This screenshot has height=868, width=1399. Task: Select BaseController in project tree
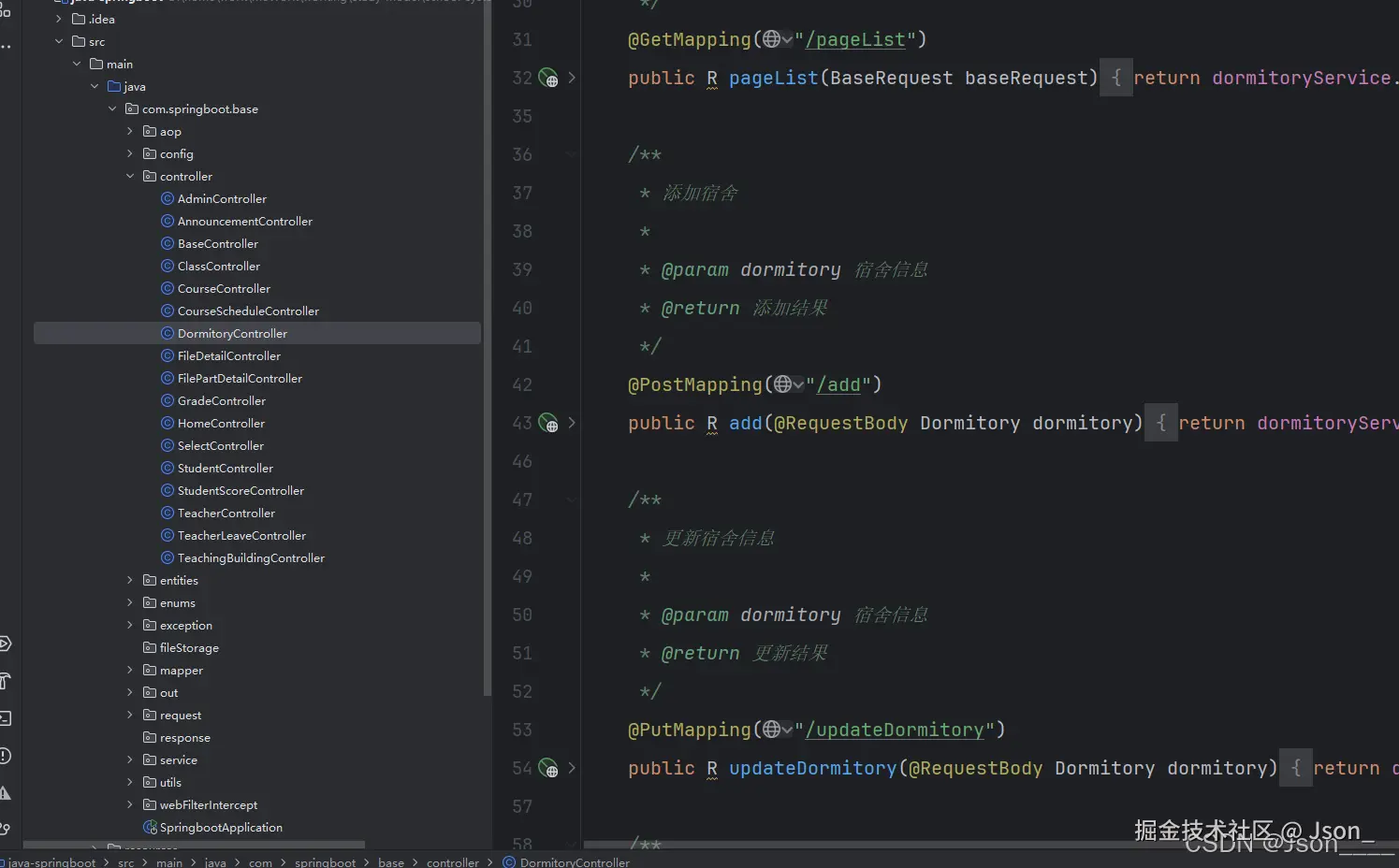pyautogui.click(x=218, y=243)
